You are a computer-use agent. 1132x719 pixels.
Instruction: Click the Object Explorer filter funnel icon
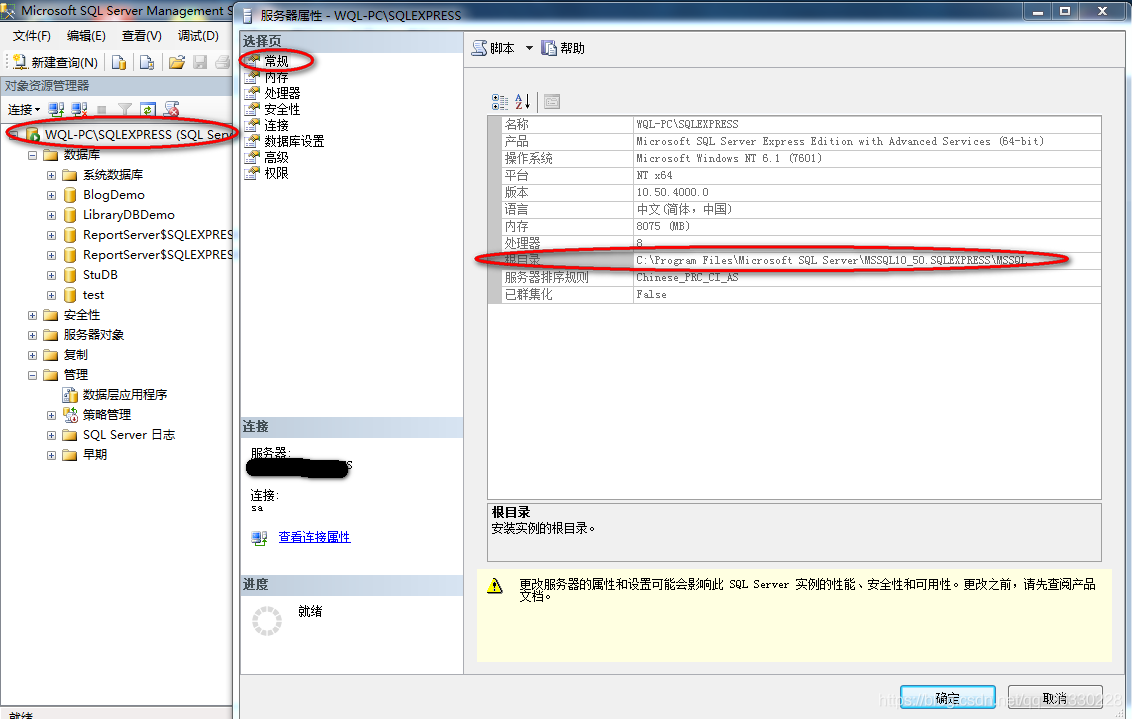(x=125, y=110)
